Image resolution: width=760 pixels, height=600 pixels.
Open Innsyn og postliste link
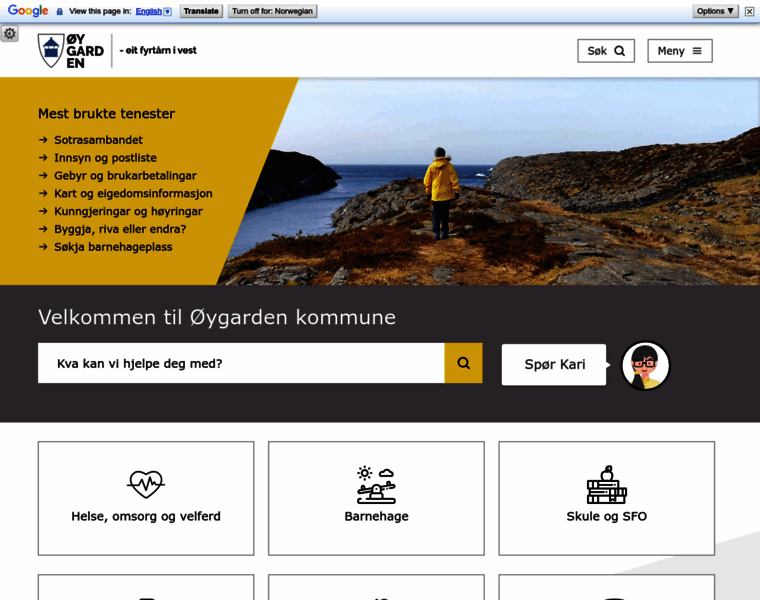(105, 158)
